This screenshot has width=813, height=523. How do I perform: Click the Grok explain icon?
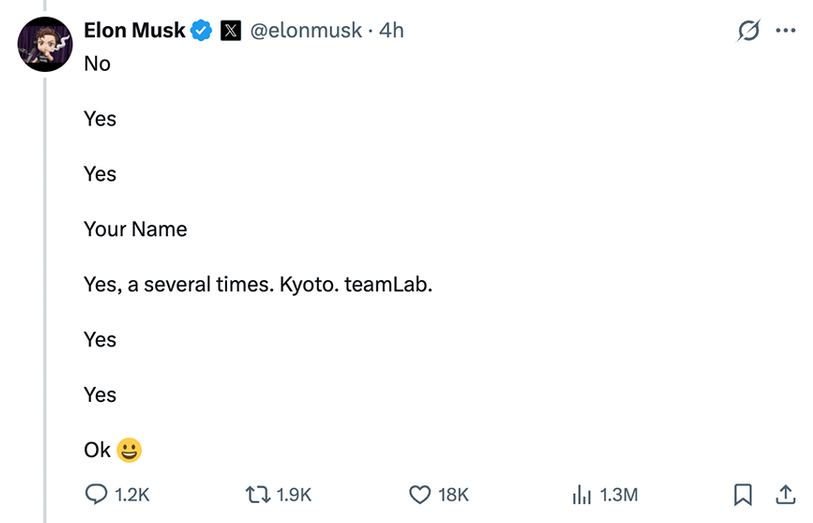pyautogui.click(x=748, y=31)
